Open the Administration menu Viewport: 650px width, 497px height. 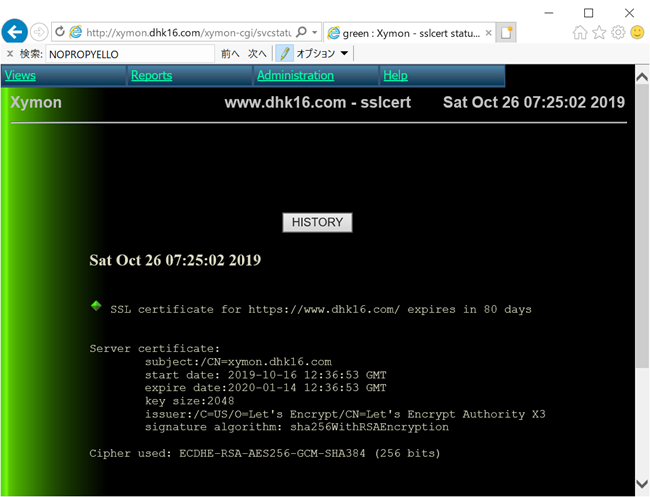pyautogui.click(x=295, y=75)
